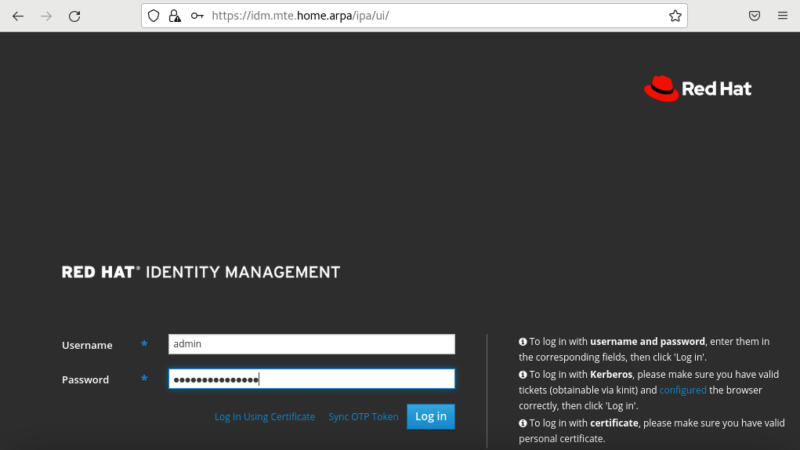The image size is (800, 450).
Task: Focus the Password input field
Action: pos(312,379)
